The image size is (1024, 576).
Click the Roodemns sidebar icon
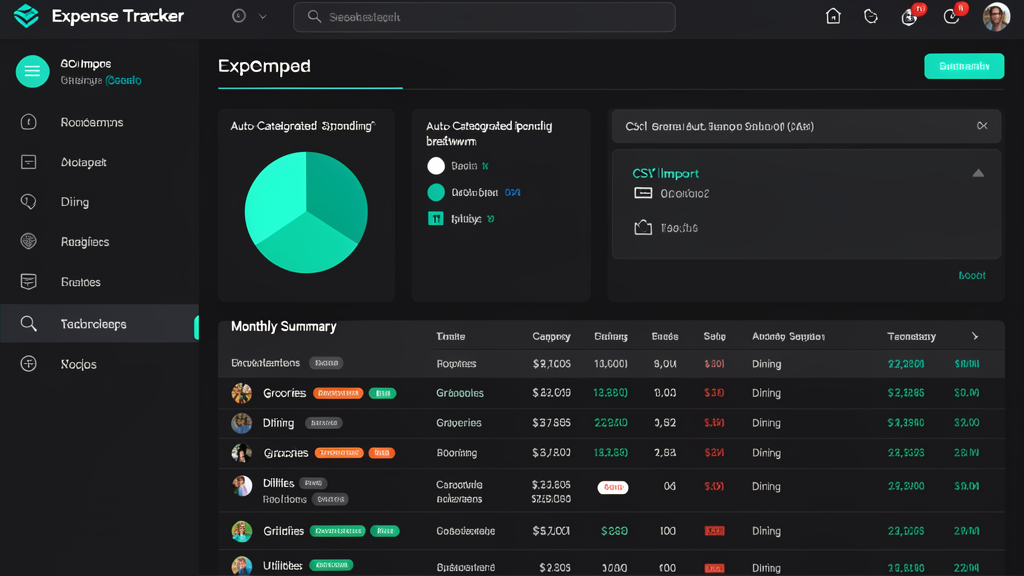28,122
